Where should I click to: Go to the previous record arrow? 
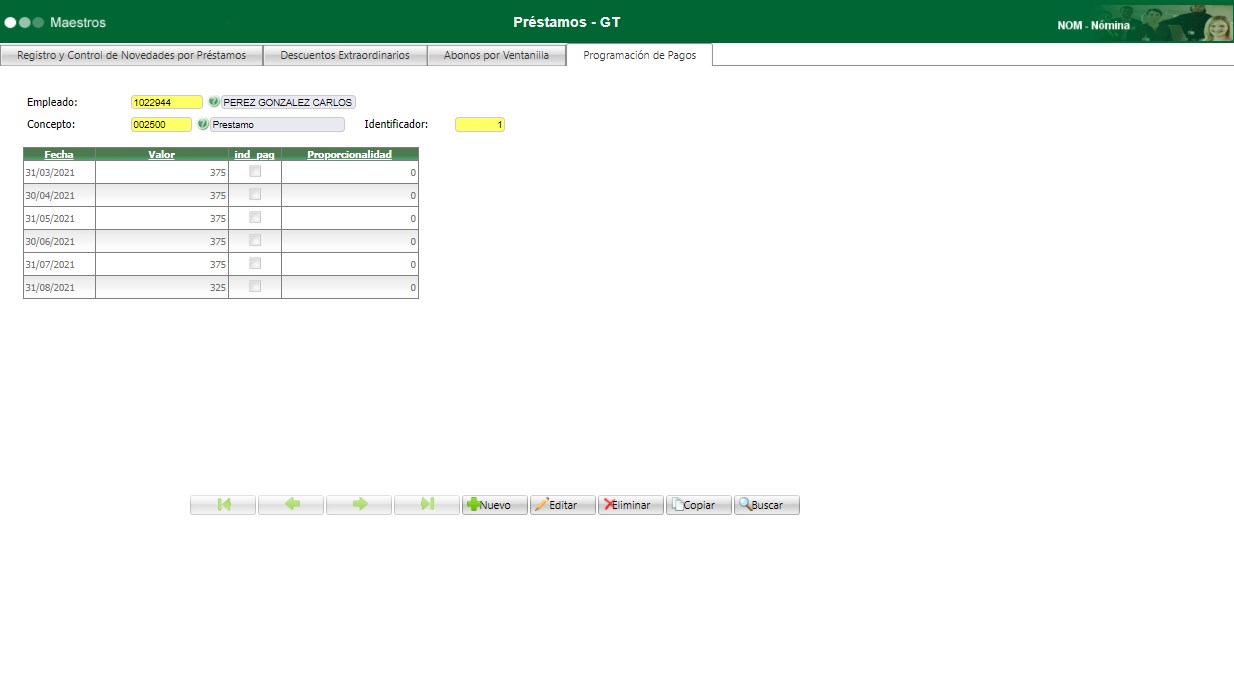pos(291,505)
